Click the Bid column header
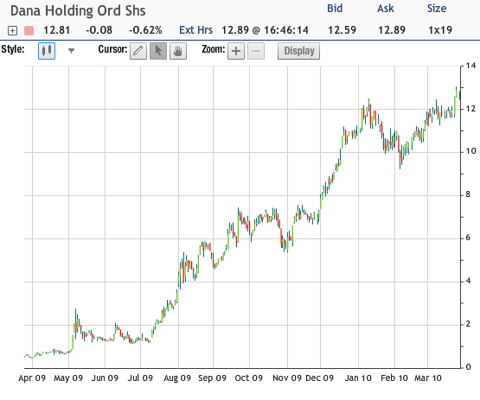 [335, 8]
